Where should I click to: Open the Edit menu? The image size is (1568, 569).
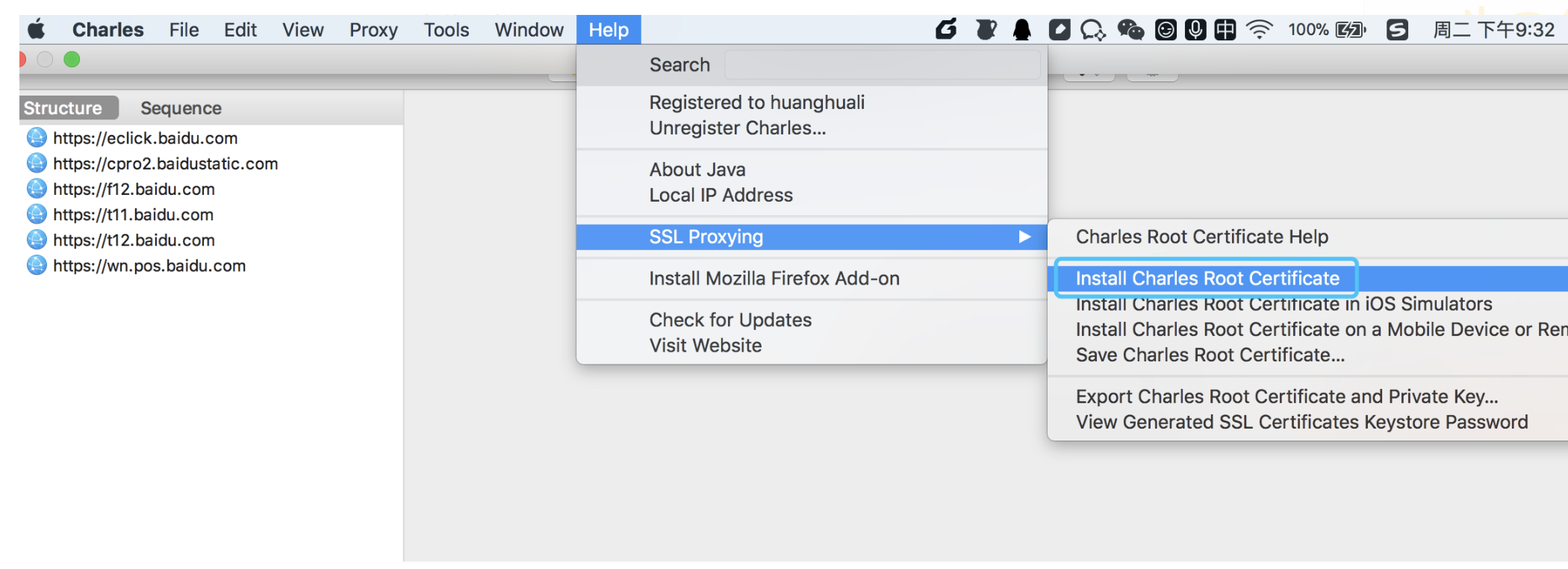(240, 30)
